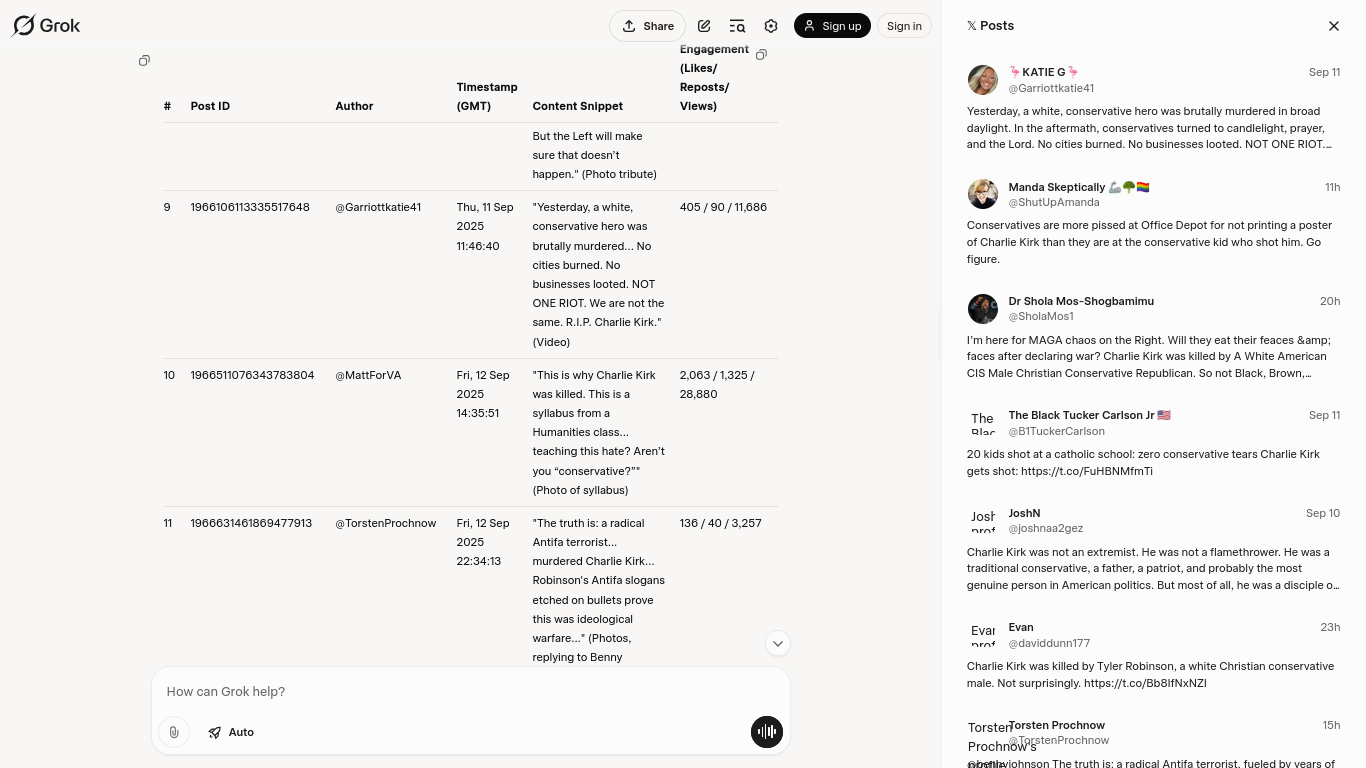
Task: Click the t.co link in Black Tucker Carlson post
Action: point(1086,471)
